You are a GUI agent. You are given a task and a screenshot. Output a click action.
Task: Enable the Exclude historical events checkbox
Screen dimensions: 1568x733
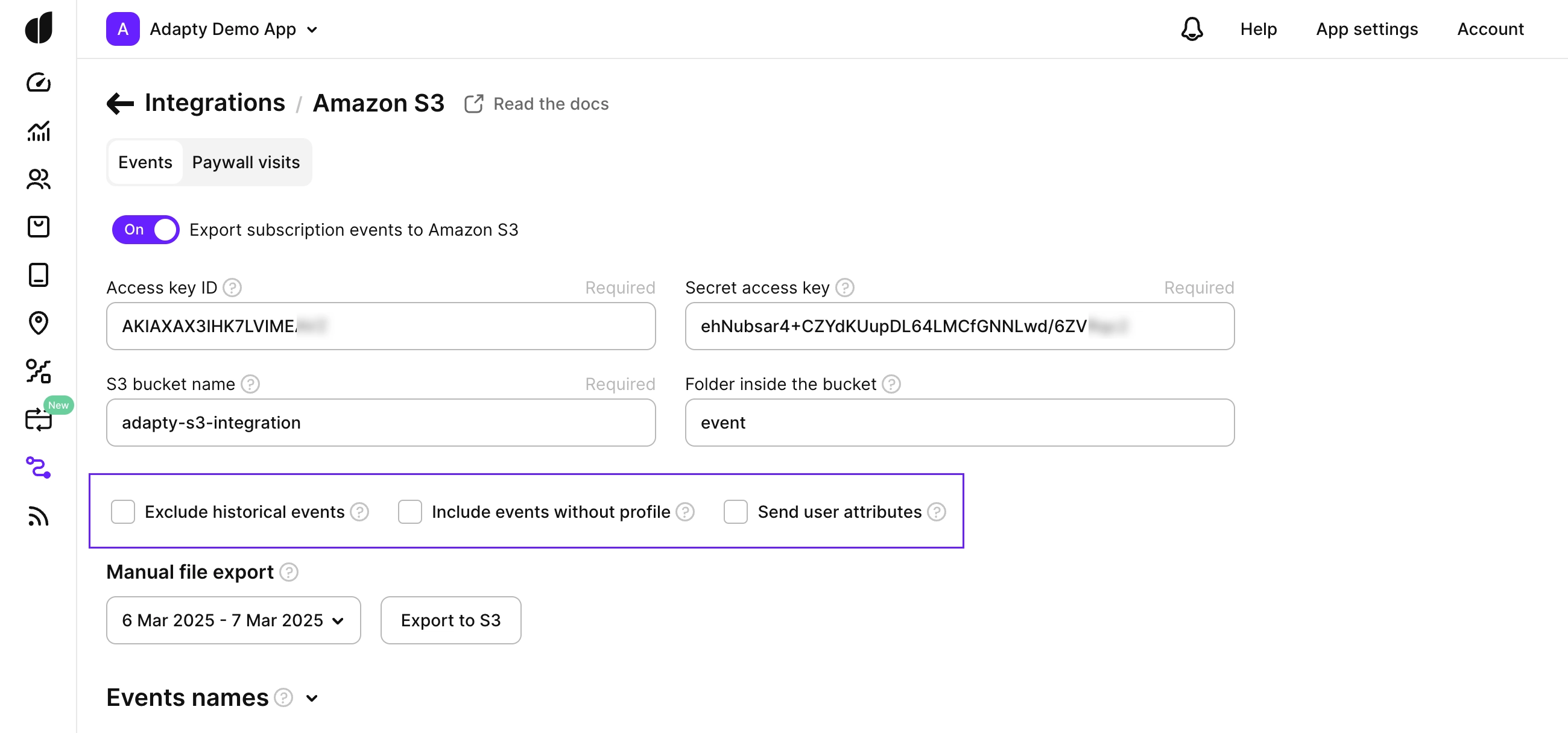[x=123, y=512]
